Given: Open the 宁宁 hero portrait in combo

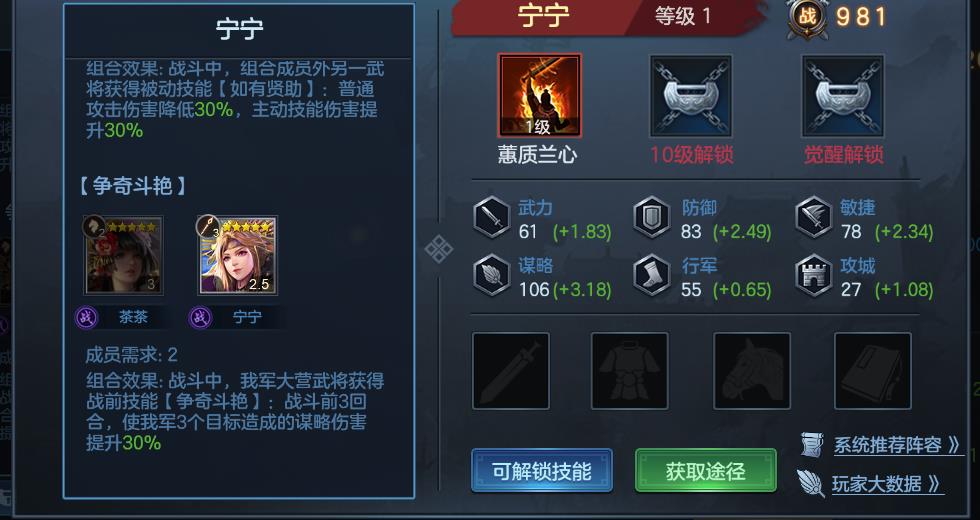Looking at the screenshot, I should (238, 255).
